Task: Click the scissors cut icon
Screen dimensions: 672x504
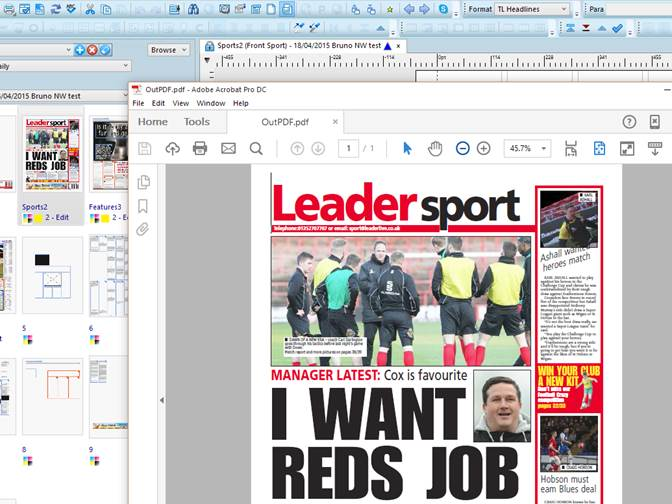Action: coord(90,9)
